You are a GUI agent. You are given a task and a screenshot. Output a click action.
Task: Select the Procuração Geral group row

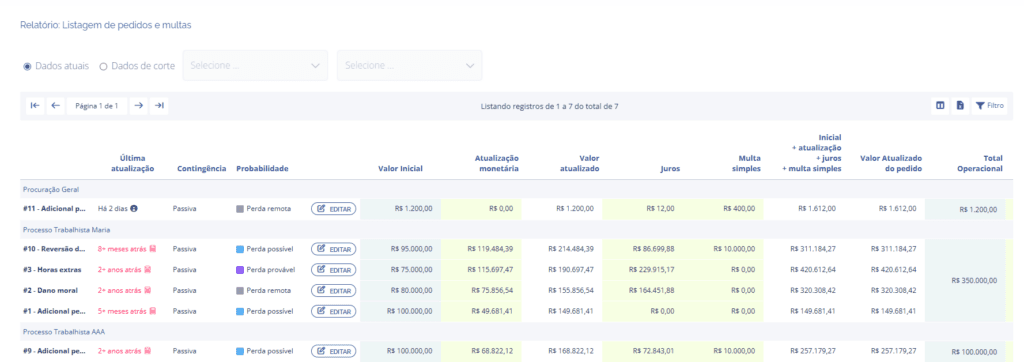point(516,189)
